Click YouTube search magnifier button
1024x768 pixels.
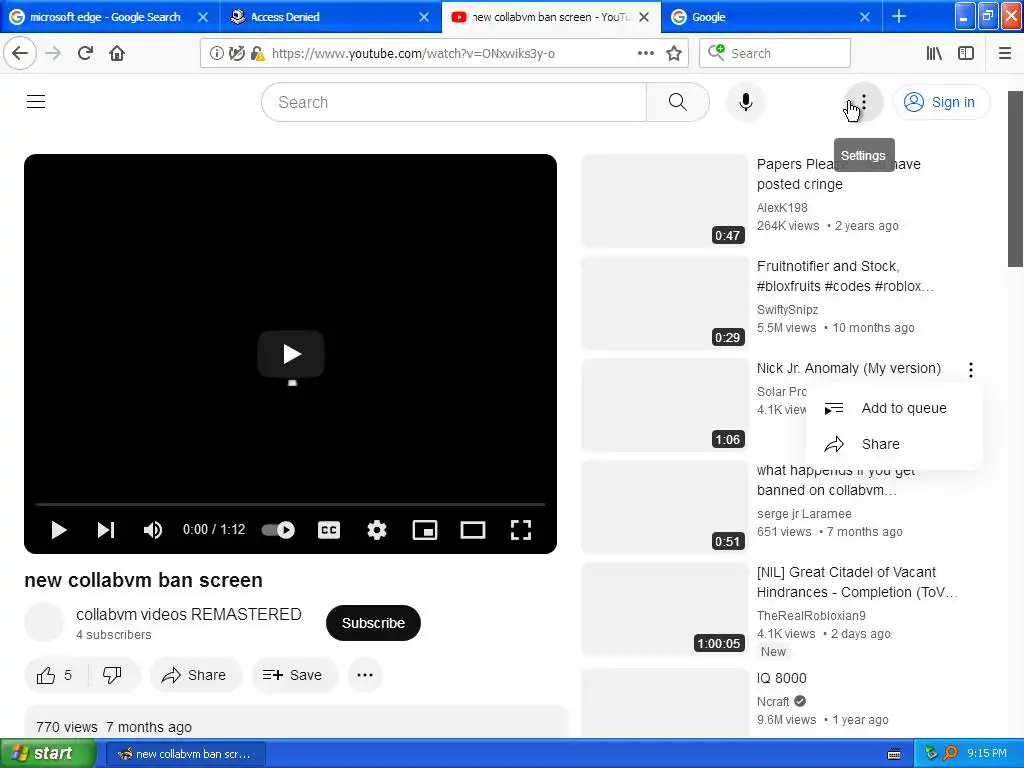678,102
